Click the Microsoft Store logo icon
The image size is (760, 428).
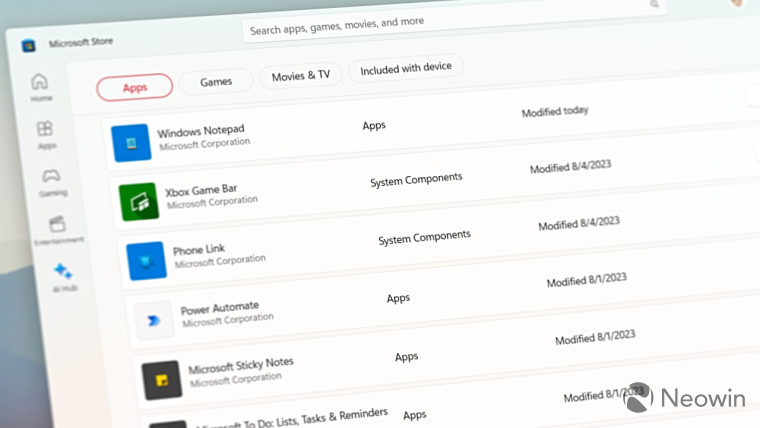click(29, 44)
